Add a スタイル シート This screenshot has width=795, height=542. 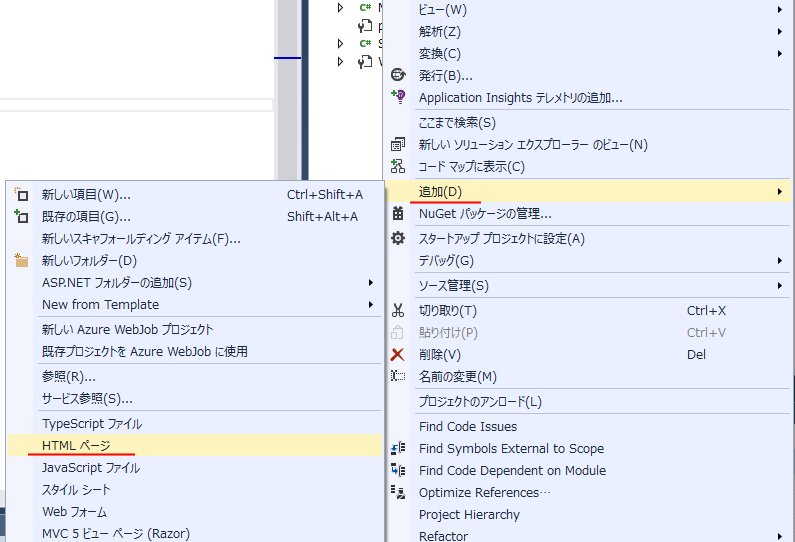click(x=195, y=489)
